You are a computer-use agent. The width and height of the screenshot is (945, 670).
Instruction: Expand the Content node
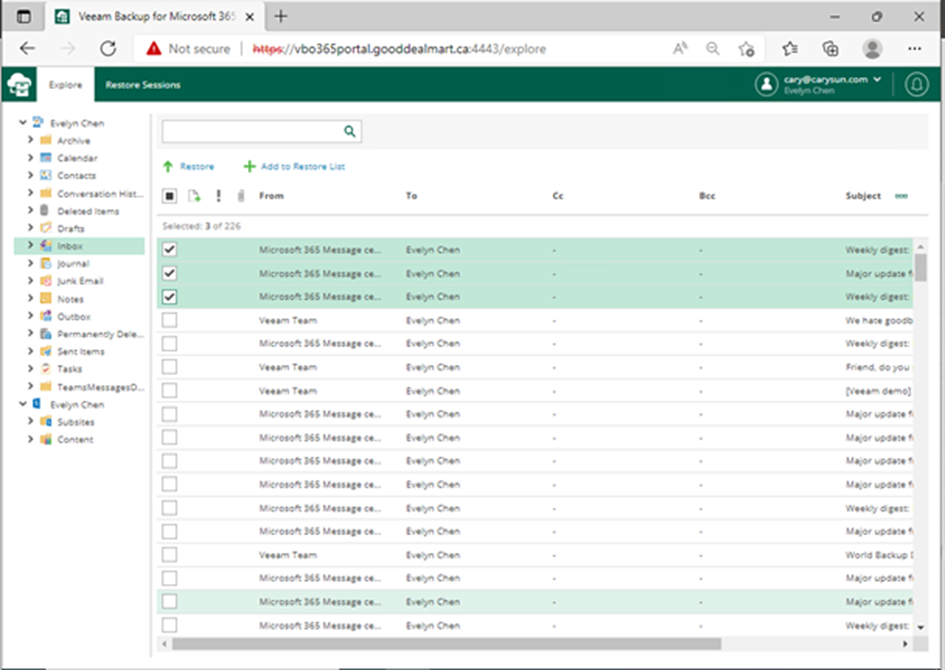click(x=30, y=439)
